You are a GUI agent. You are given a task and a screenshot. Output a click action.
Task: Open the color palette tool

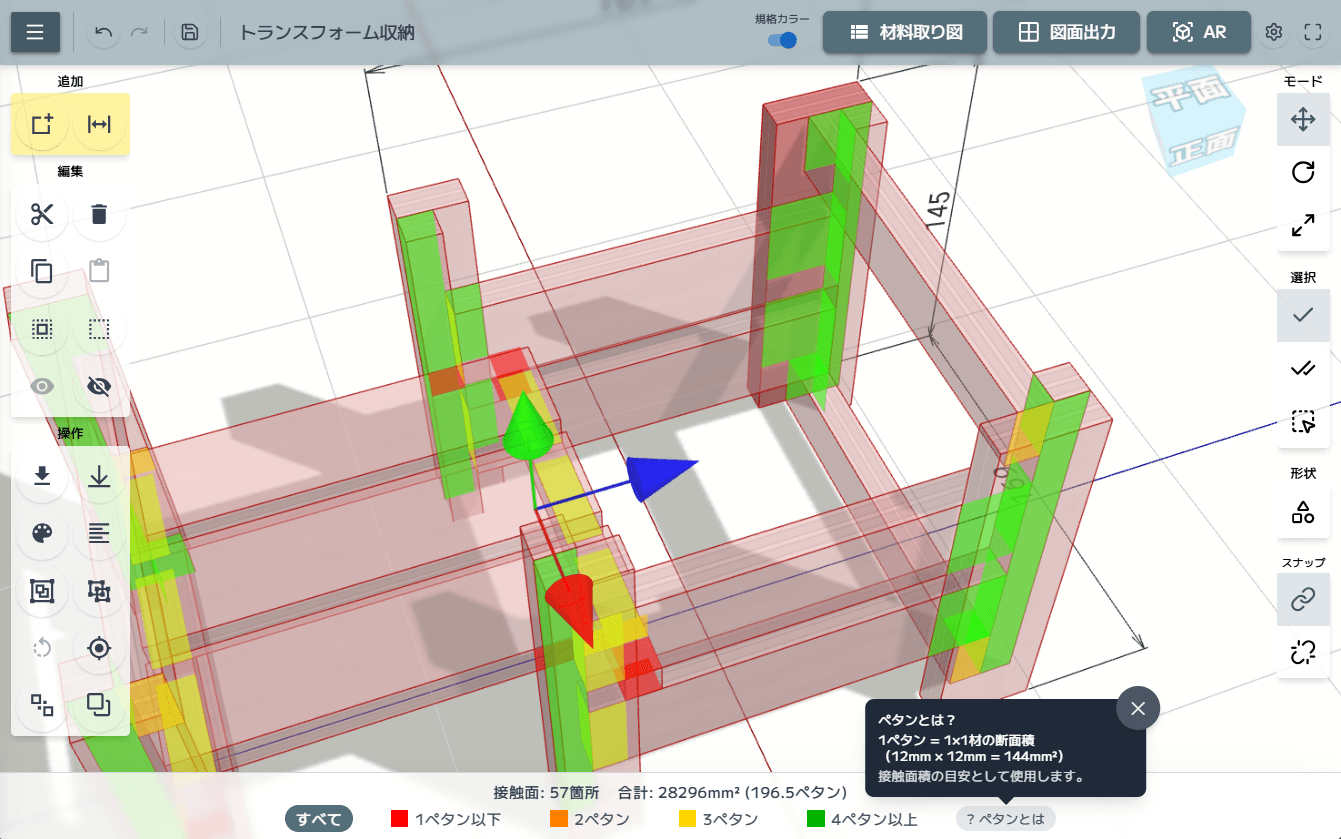click(42, 533)
